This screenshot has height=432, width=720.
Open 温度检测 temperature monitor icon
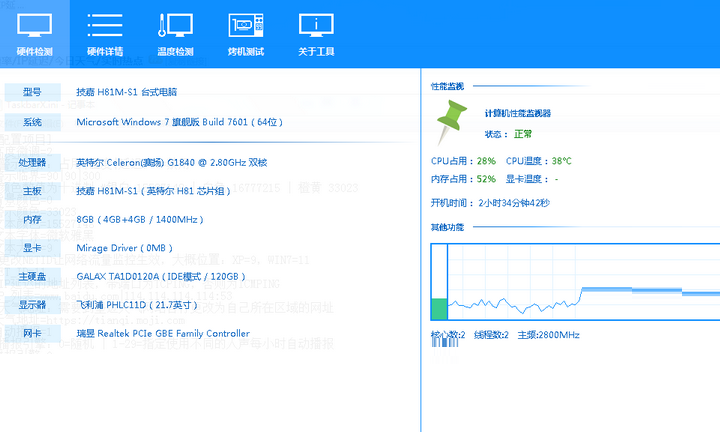point(175,33)
